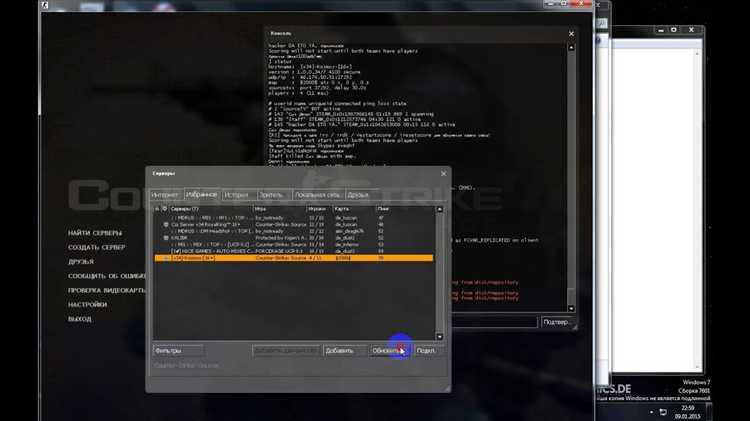Select the NICE GAMES server entry
The width and height of the screenshot is (750, 421).
click(x=210, y=251)
